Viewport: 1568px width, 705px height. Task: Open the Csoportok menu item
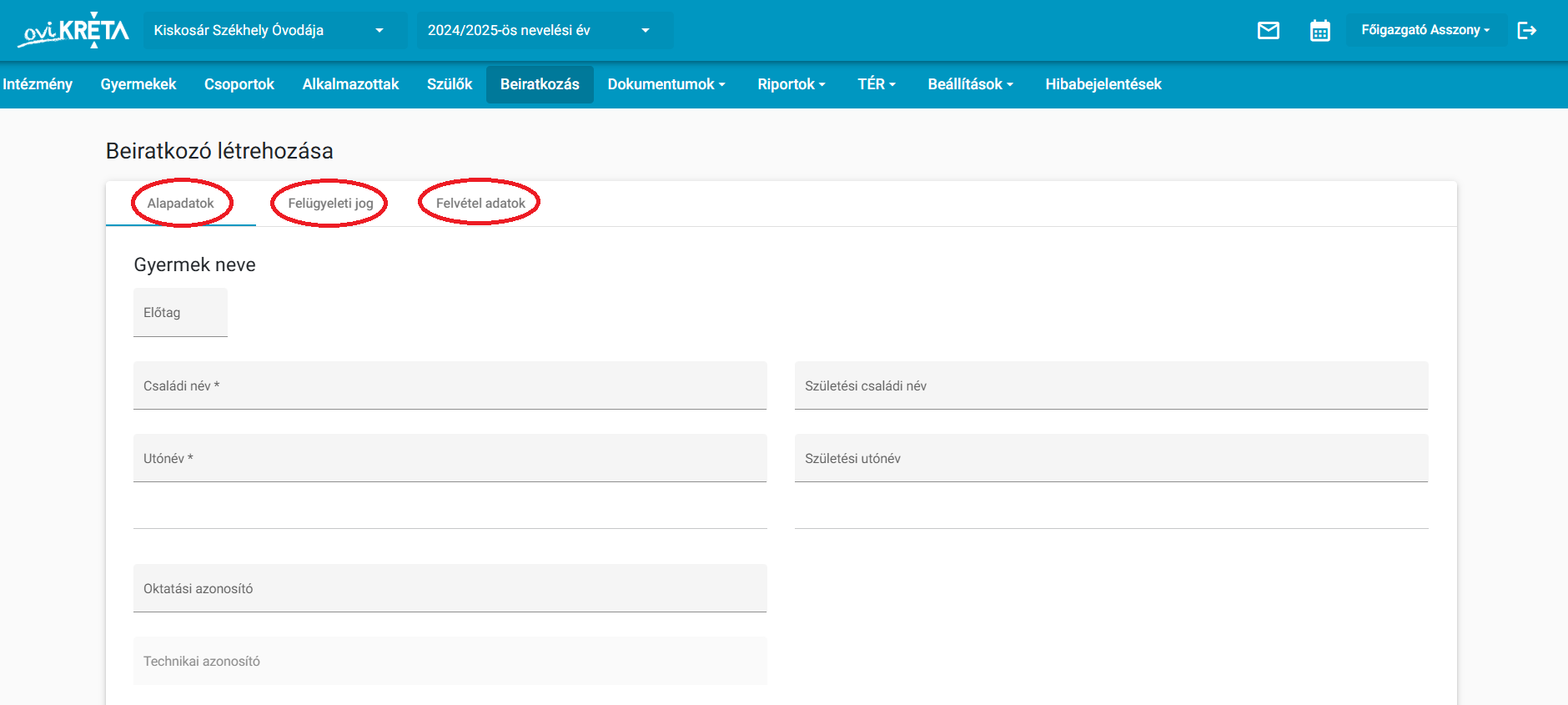coord(239,84)
